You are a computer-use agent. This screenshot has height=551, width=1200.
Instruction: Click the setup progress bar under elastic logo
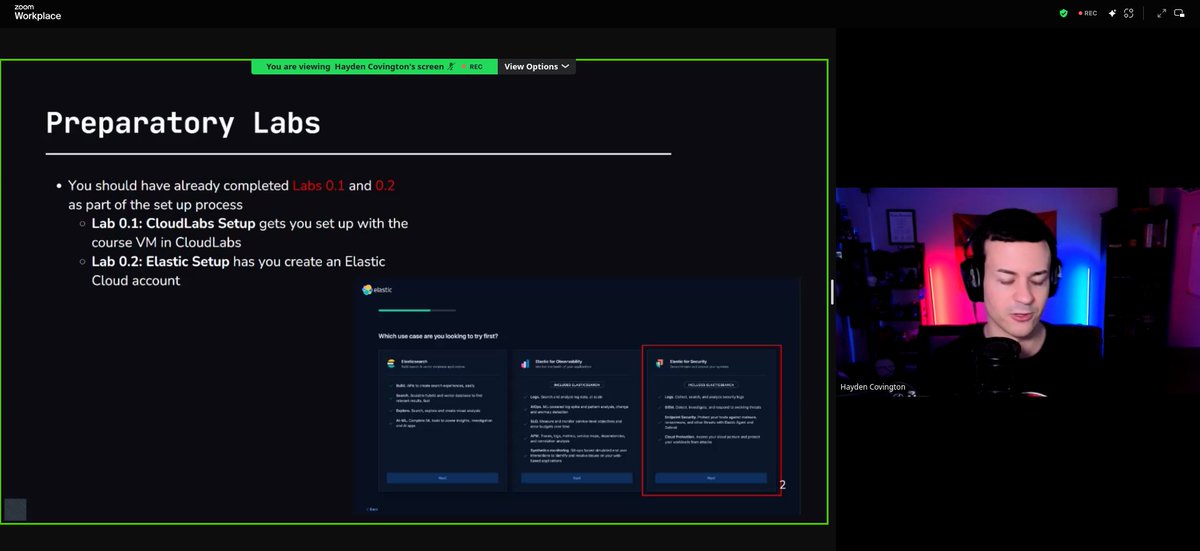417,311
